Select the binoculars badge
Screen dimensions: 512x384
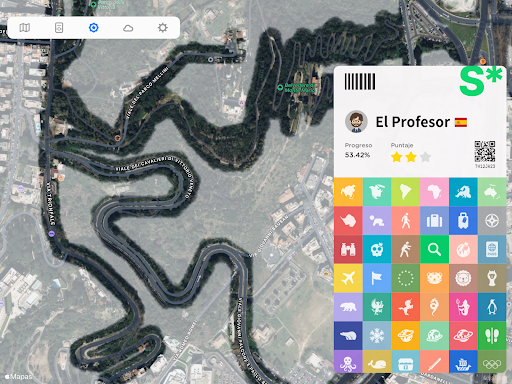(x=348, y=249)
